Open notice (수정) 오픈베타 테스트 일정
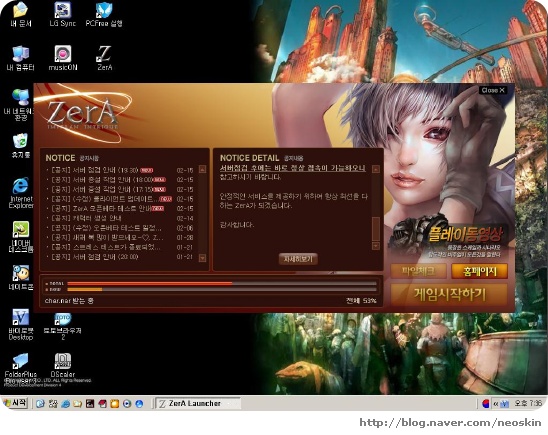The width and height of the screenshot is (548, 435). (x=106, y=228)
